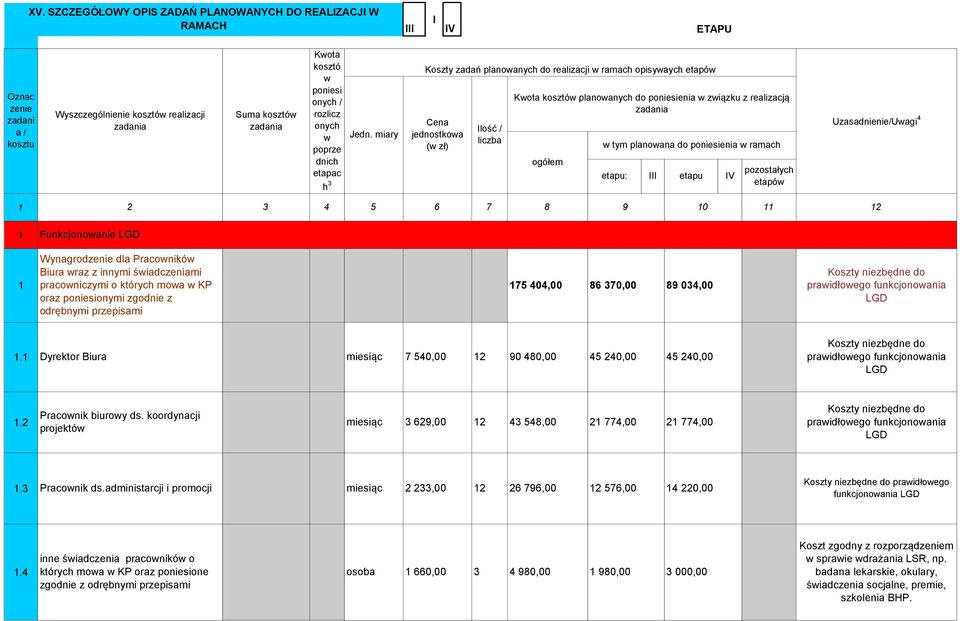Click the Suma kosztów zadania header
This screenshot has height=621, width=960.
pos(266,121)
